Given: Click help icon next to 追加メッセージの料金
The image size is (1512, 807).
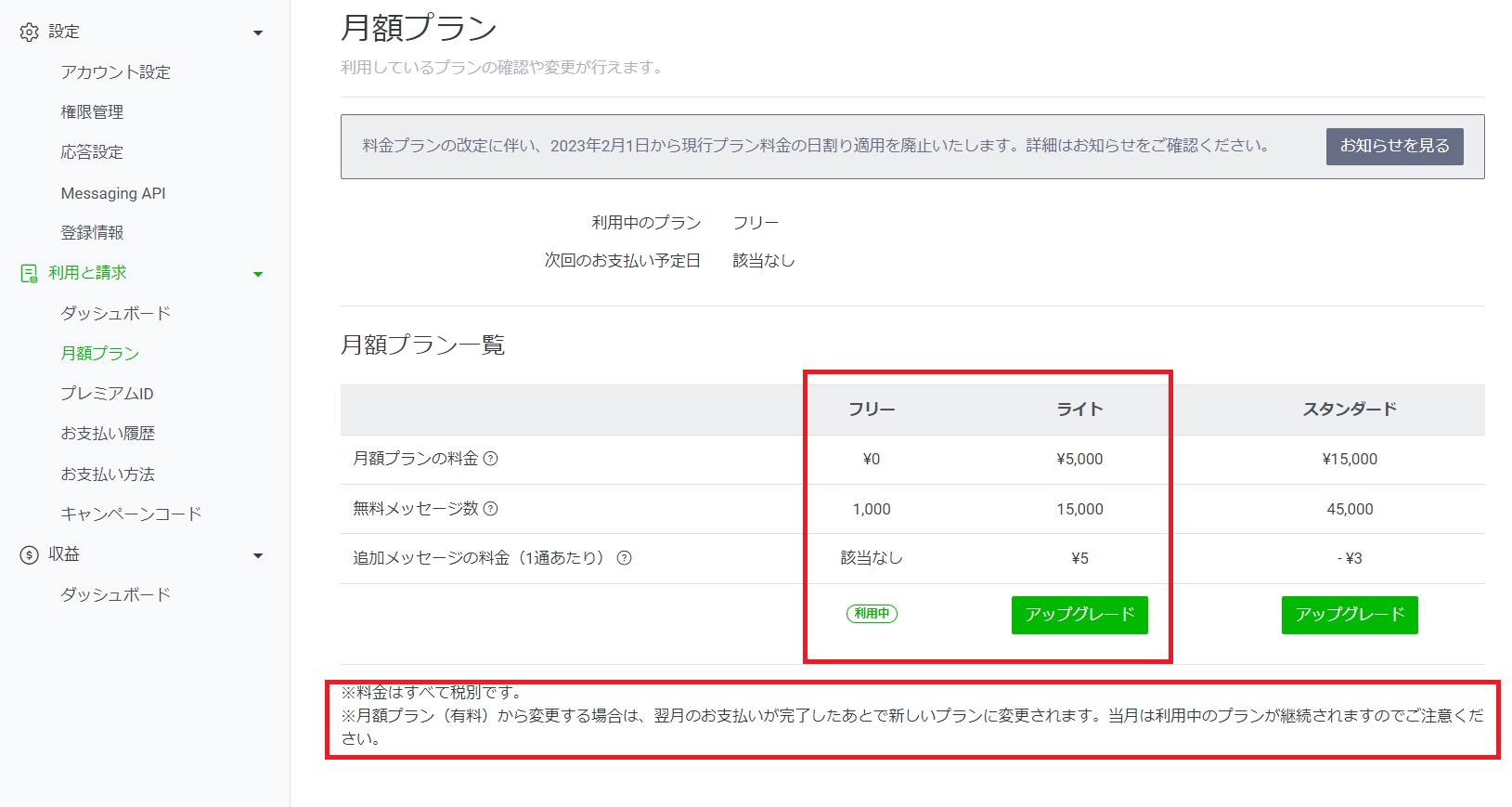Looking at the screenshot, I should click(x=625, y=558).
